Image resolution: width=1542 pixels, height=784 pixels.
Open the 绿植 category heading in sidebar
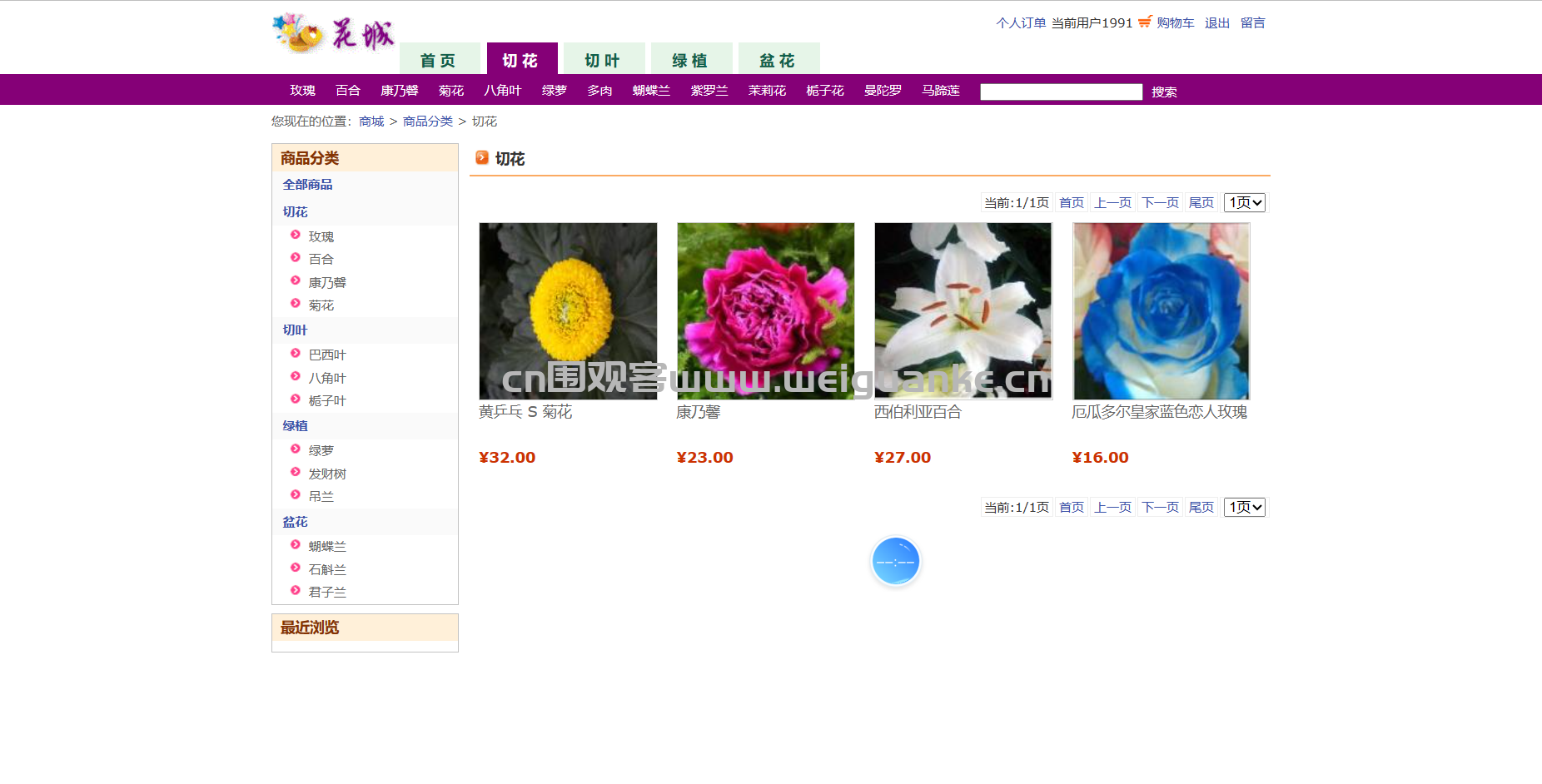coord(295,425)
